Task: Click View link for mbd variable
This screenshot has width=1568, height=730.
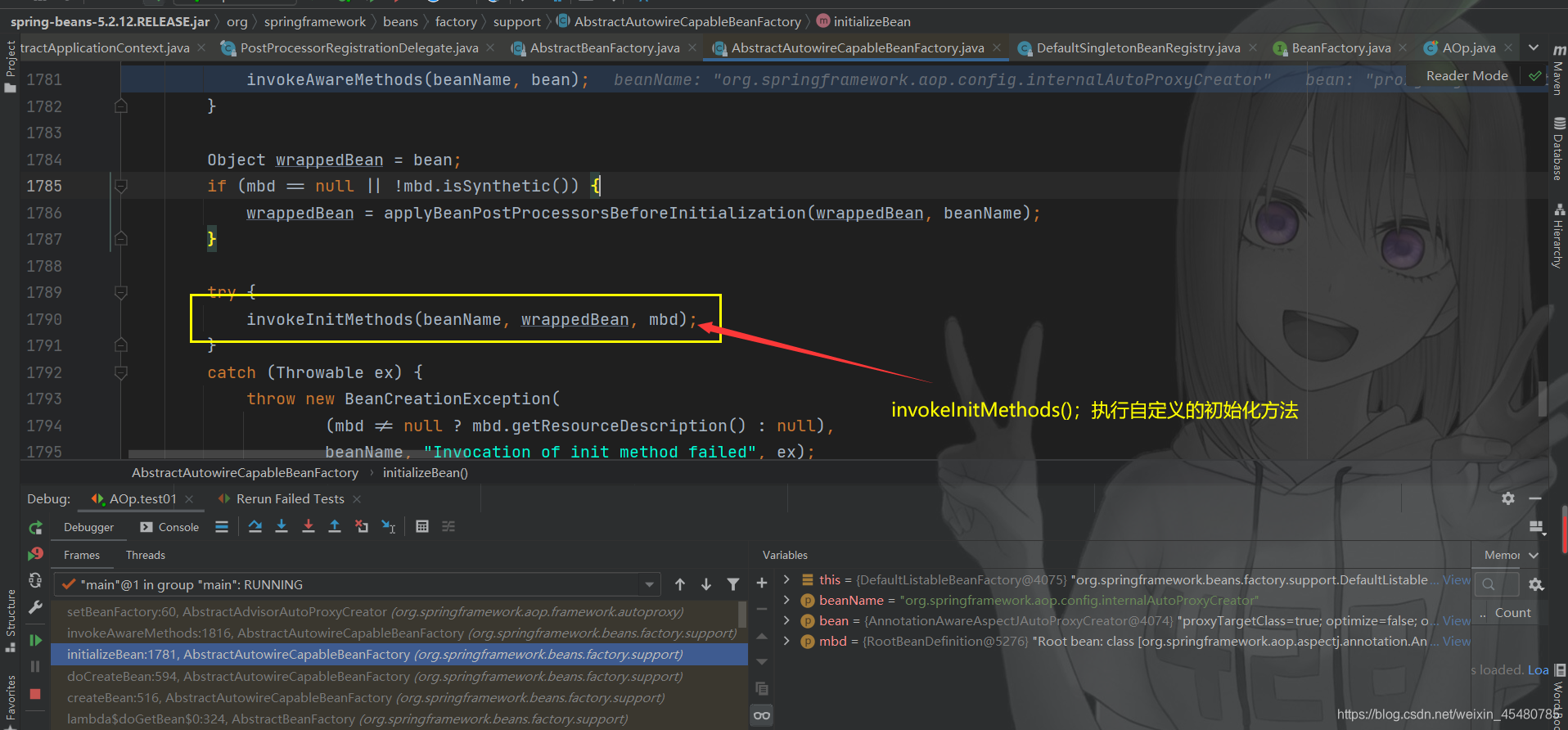Action: [x=1456, y=641]
